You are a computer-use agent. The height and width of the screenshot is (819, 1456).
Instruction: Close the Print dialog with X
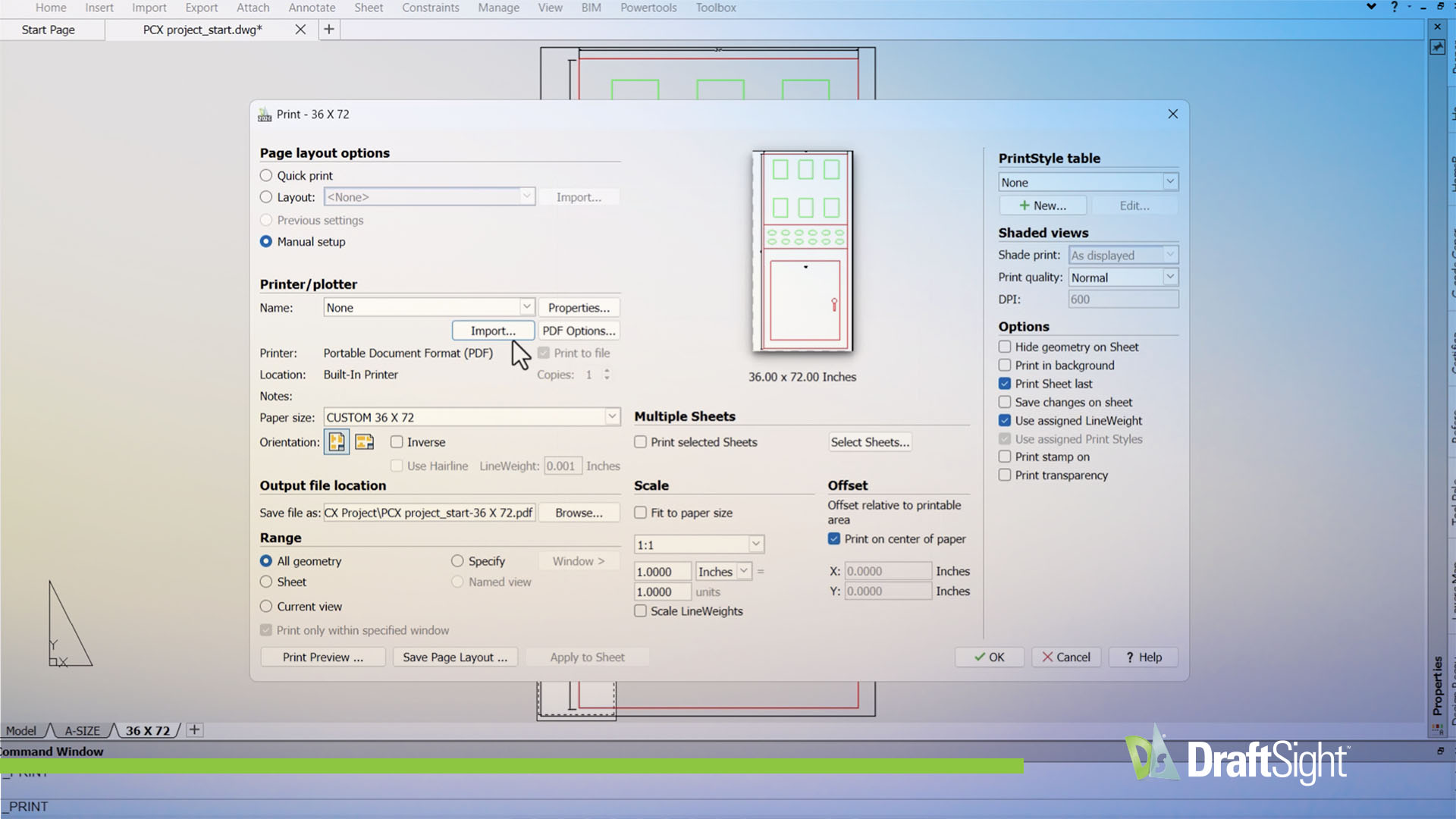(x=1173, y=114)
